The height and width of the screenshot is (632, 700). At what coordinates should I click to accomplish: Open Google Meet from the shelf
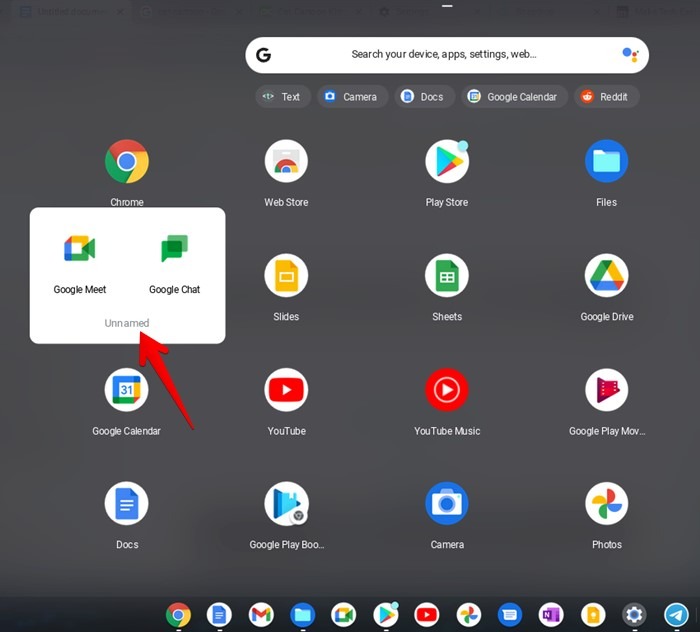[343, 615]
